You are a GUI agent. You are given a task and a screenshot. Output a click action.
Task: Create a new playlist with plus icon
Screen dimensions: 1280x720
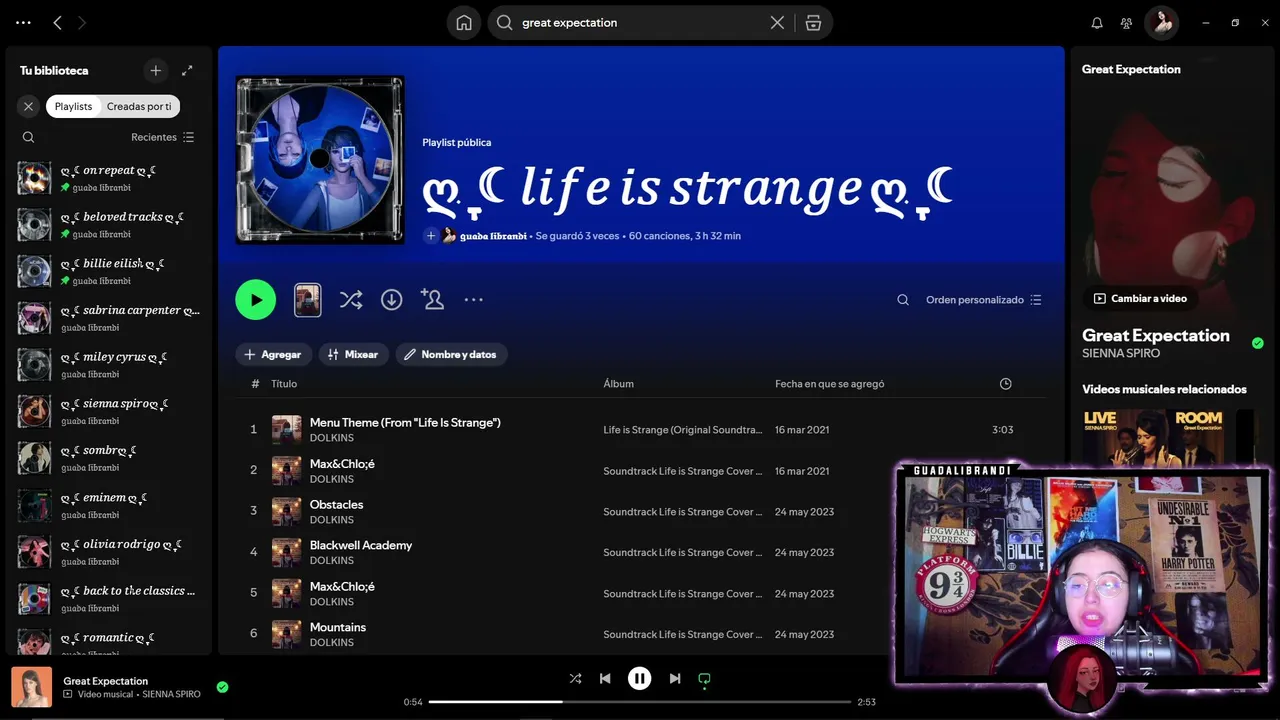pyautogui.click(x=155, y=70)
